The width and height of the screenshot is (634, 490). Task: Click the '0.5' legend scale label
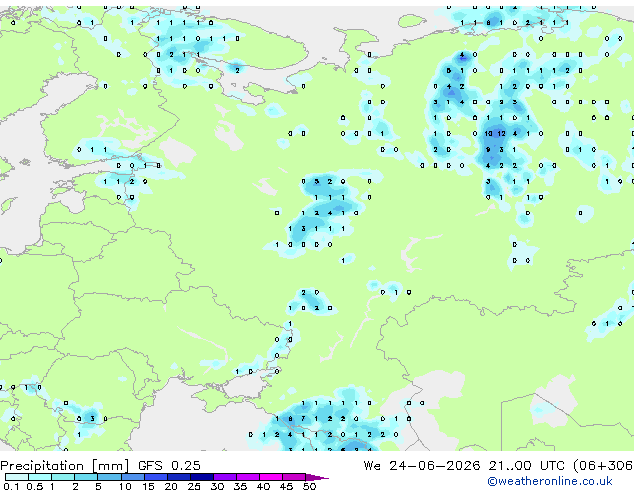tap(35, 486)
